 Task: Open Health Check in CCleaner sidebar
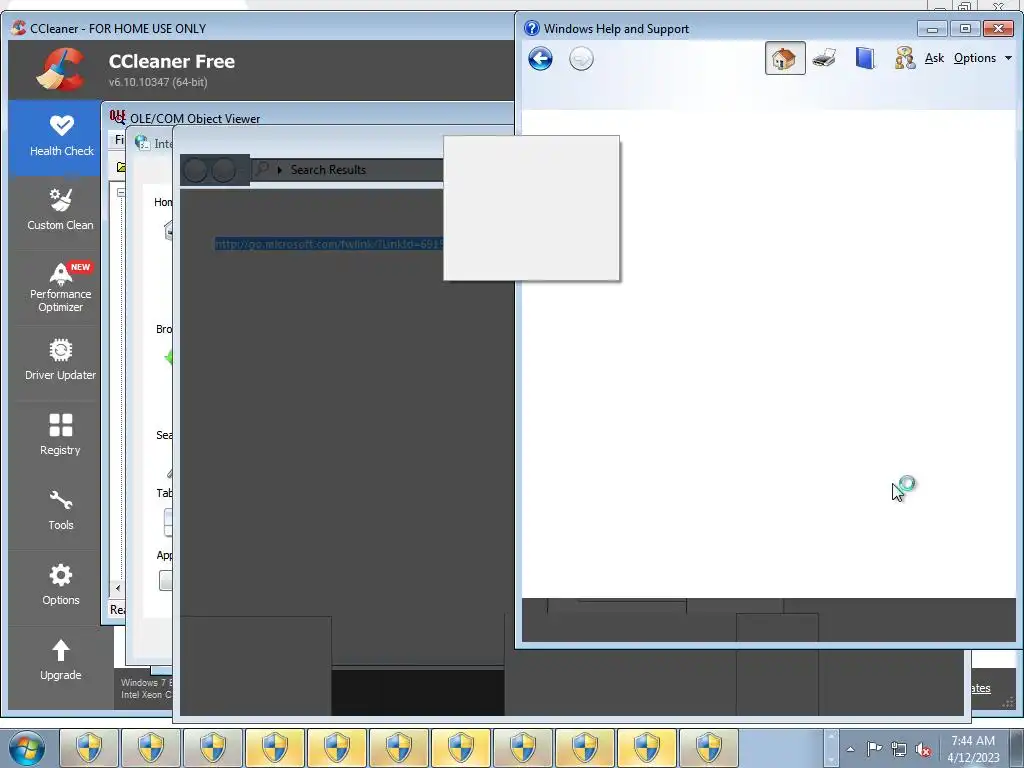point(61,137)
